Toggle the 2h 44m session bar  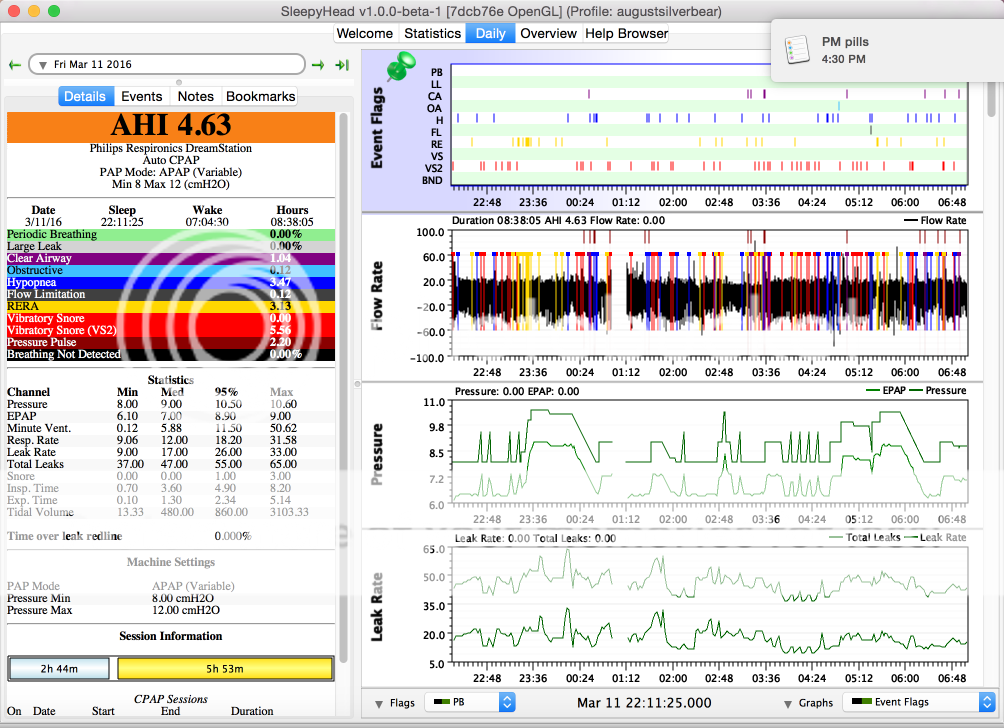(x=59, y=668)
